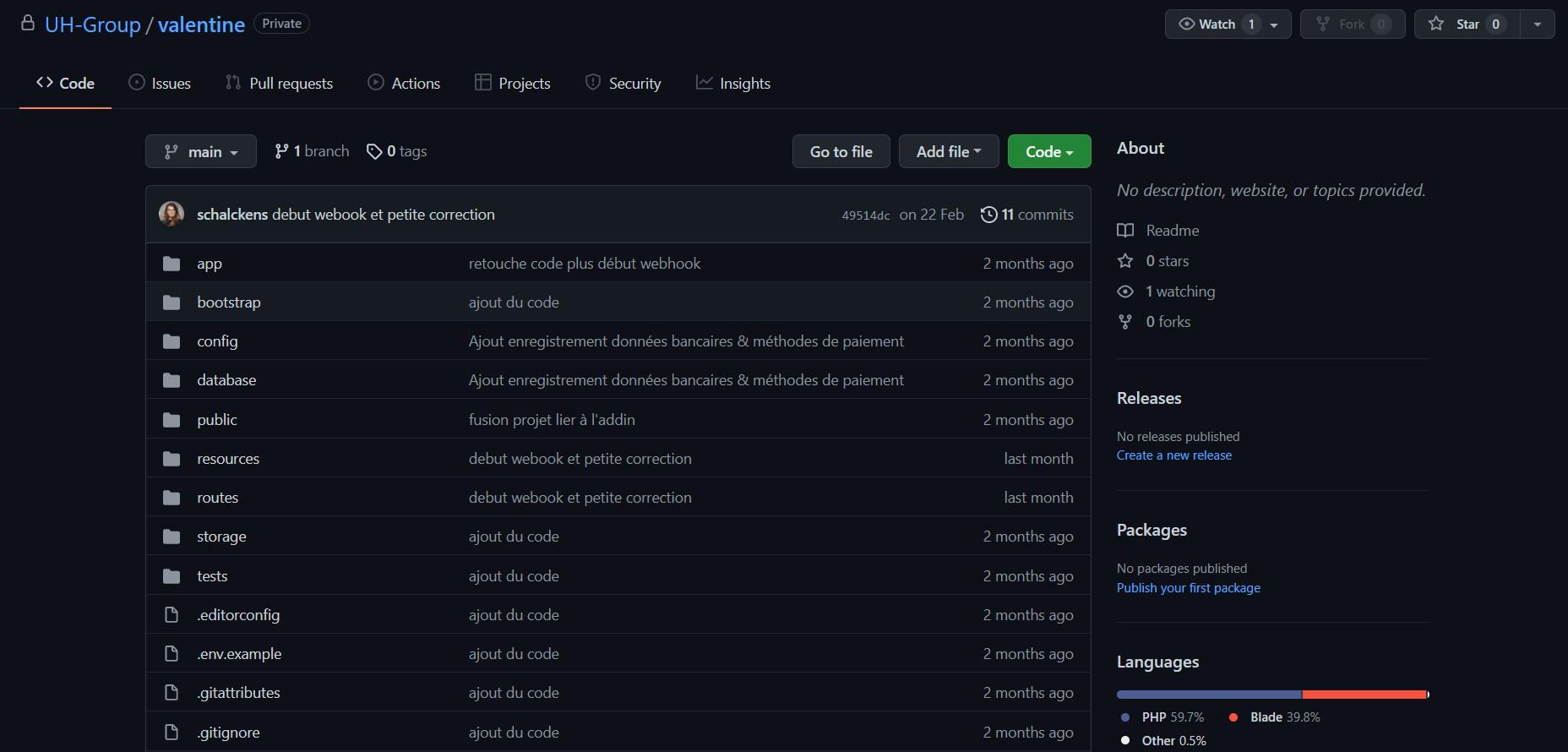The image size is (1568, 752).
Task: Open the UH-Group organization link
Action: [93, 25]
